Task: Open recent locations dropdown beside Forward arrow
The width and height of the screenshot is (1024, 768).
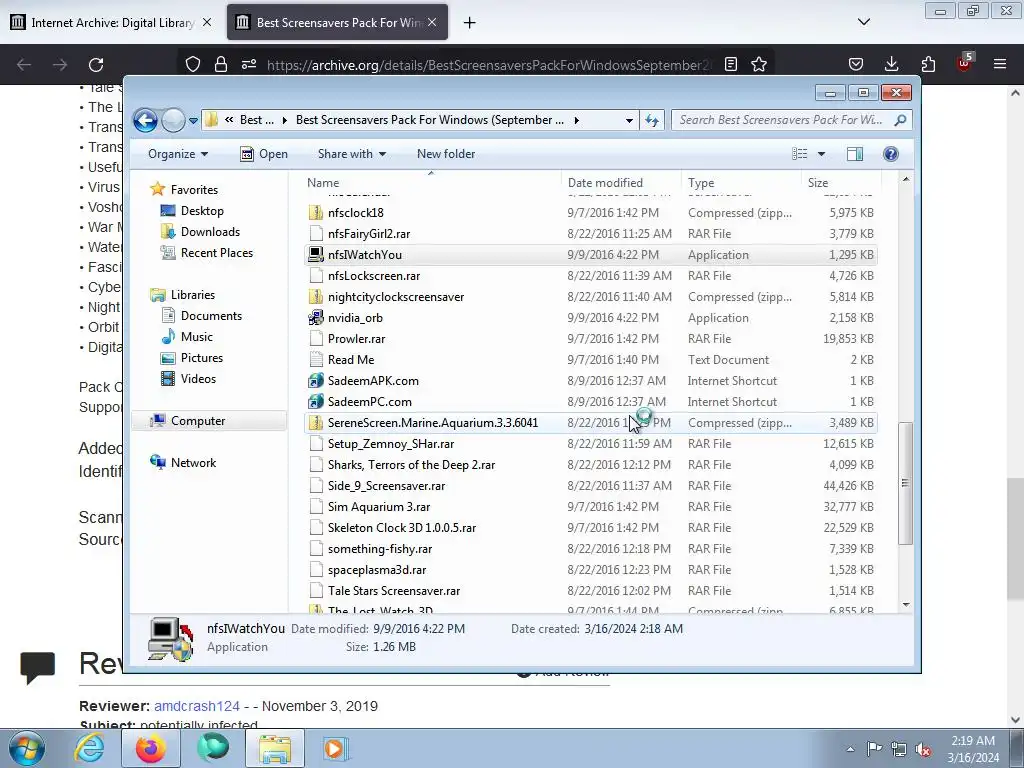Action: click(x=193, y=121)
